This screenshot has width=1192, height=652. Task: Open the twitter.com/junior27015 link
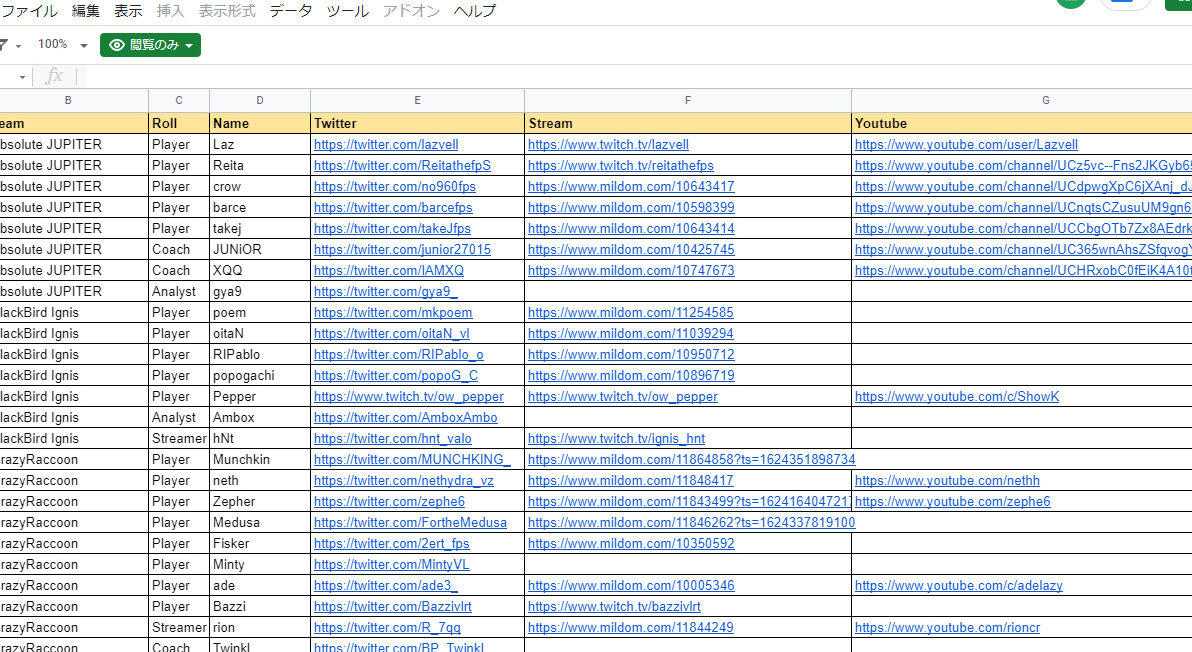(x=402, y=249)
